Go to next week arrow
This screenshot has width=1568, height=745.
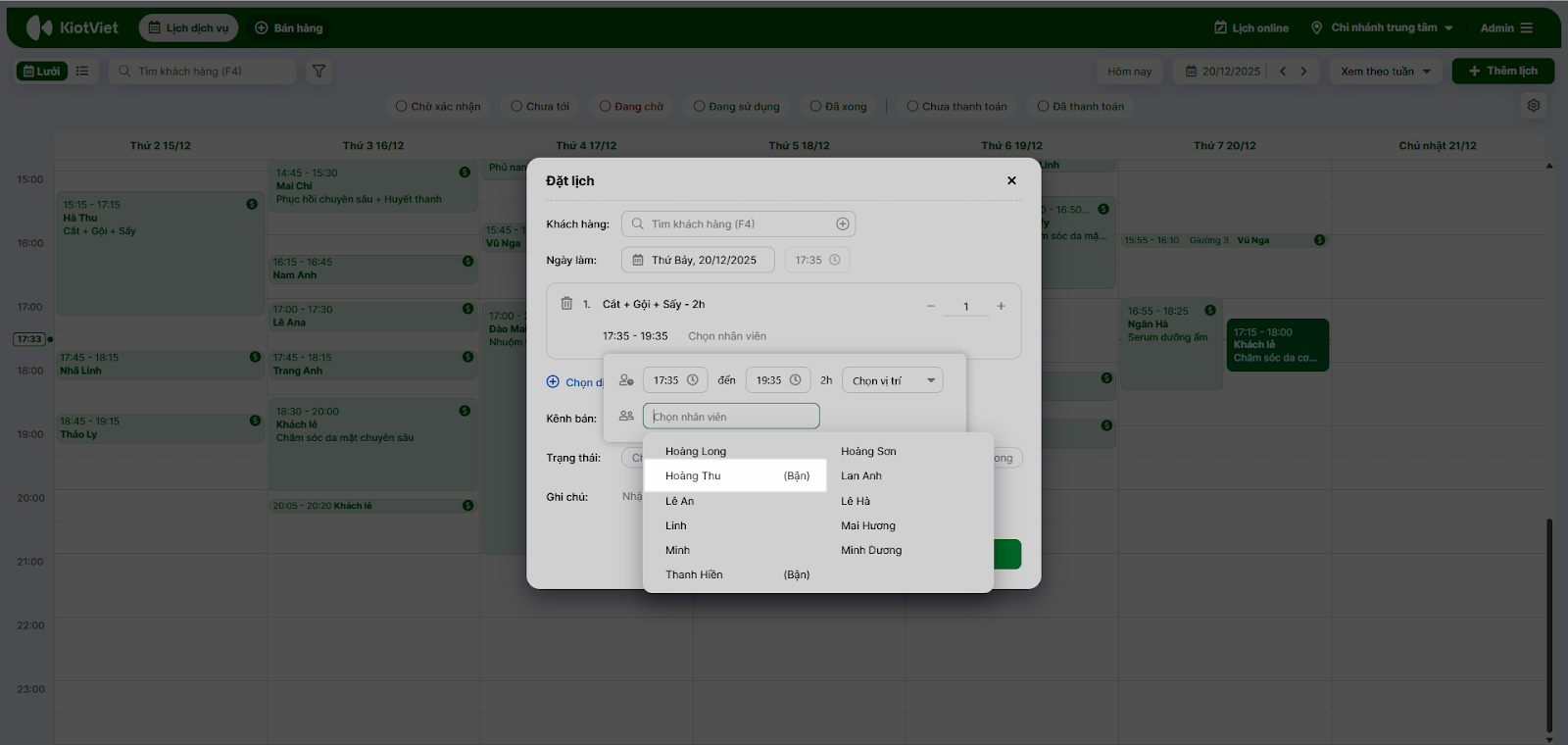click(1303, 71)
